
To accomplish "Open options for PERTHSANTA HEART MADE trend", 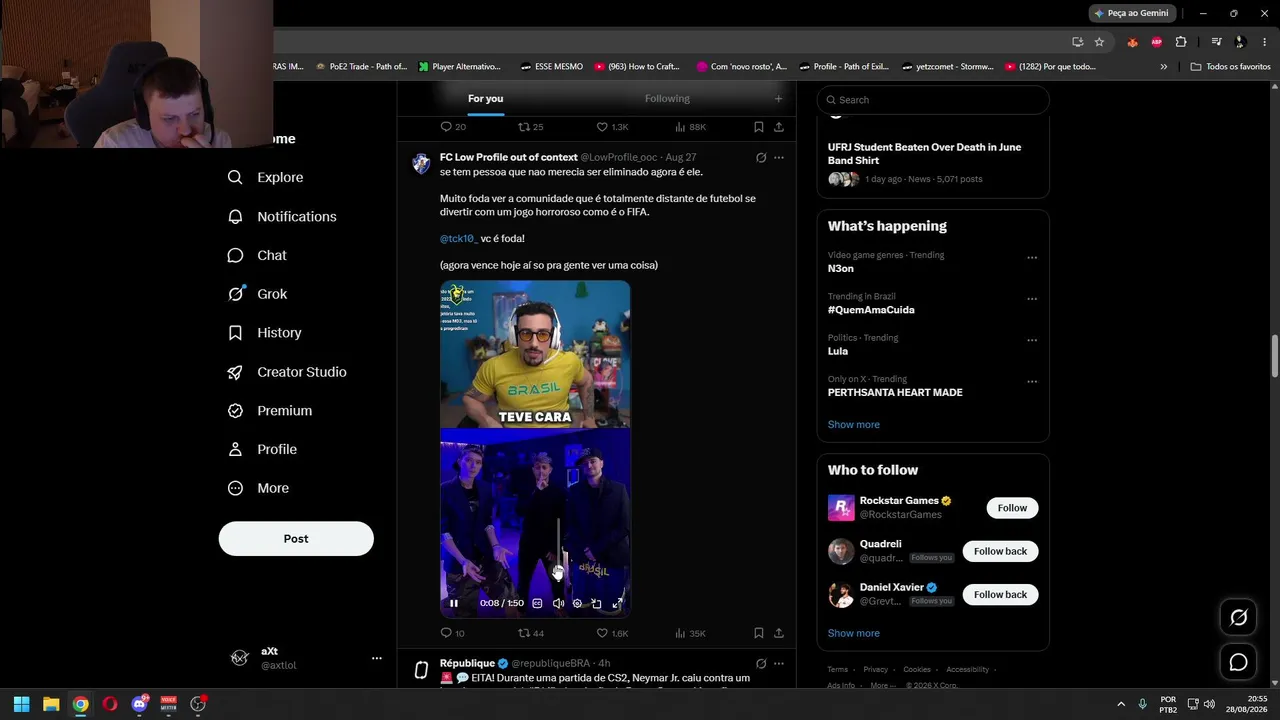I will pos(1032,382).
